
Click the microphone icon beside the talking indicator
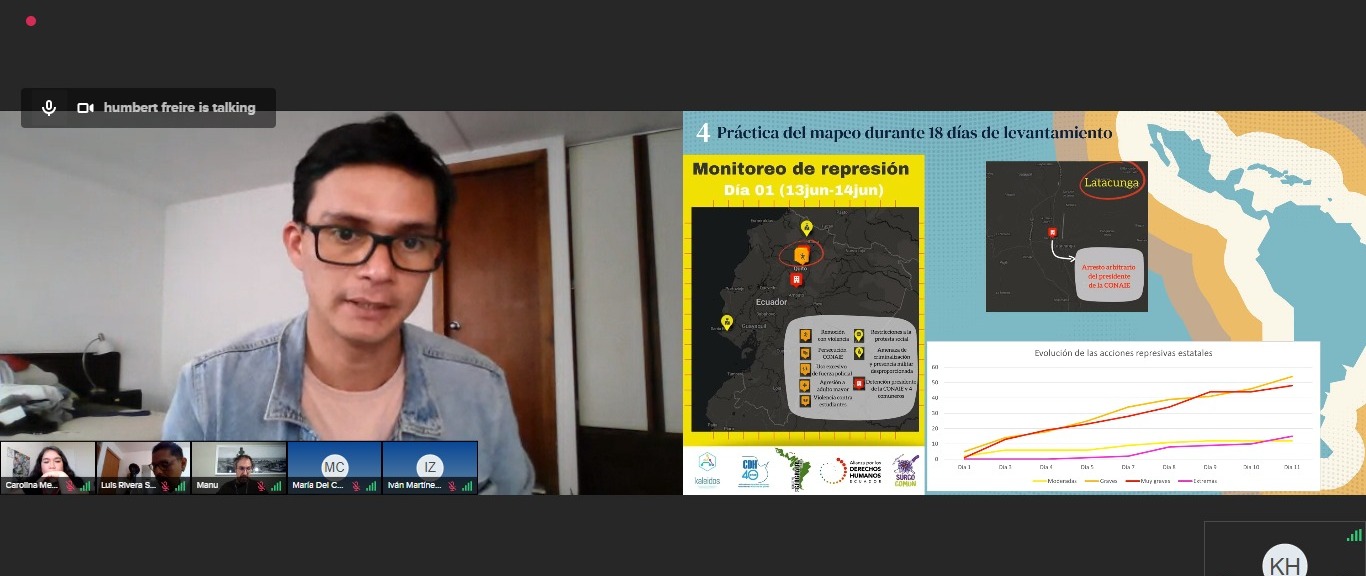pyautogui.click(x=48, y=108)
